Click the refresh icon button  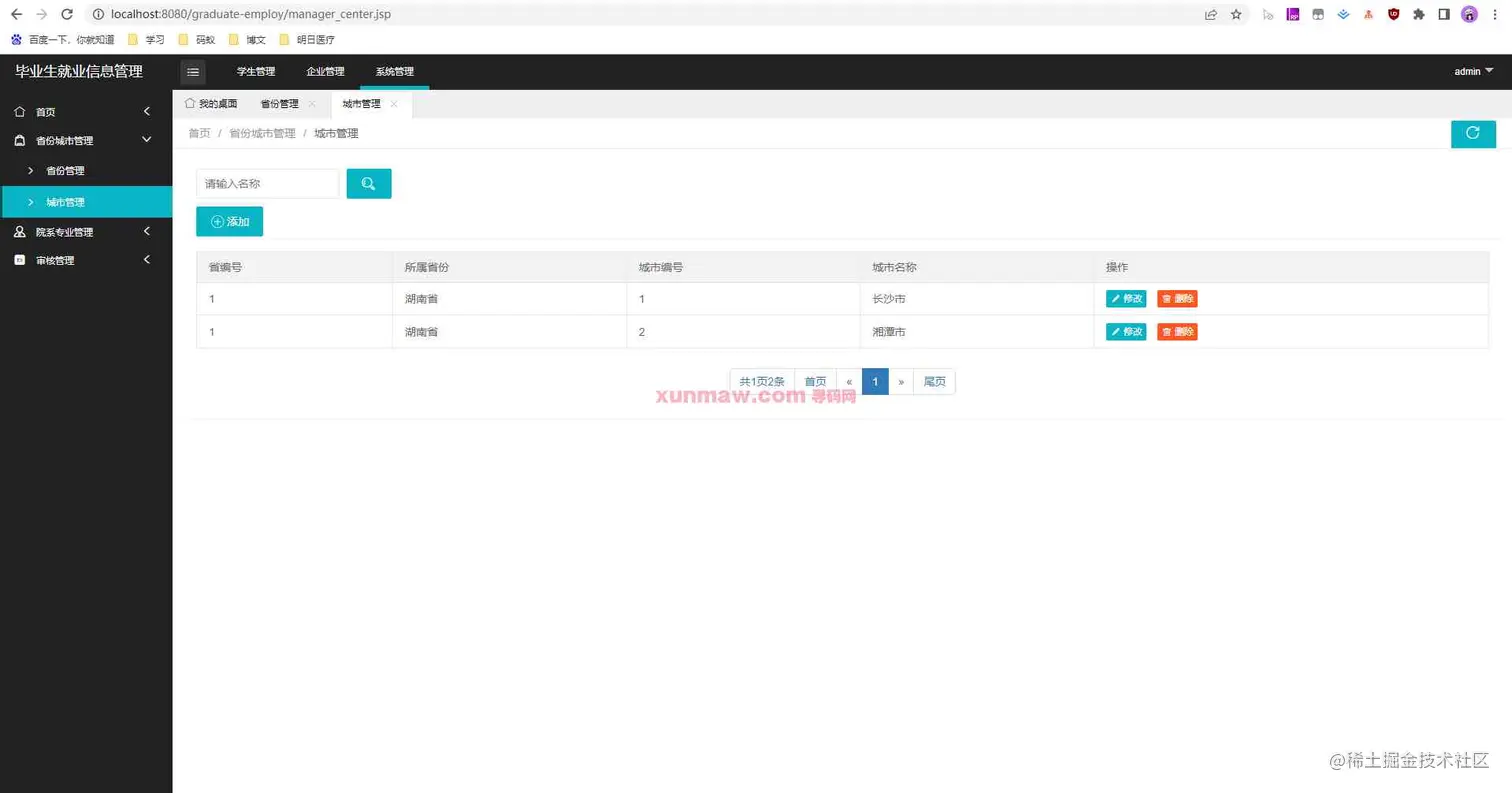(1472, 133)
